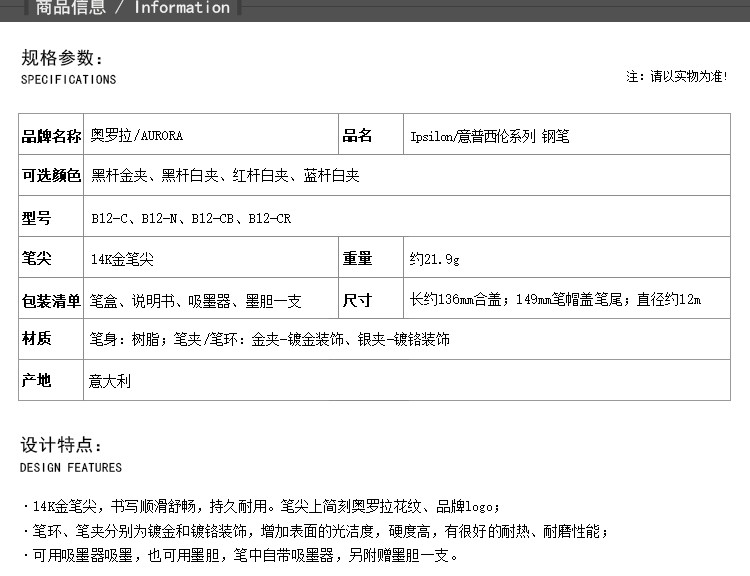
Task: Click the 可选颜色 label cell
Action: pos(51,176)
